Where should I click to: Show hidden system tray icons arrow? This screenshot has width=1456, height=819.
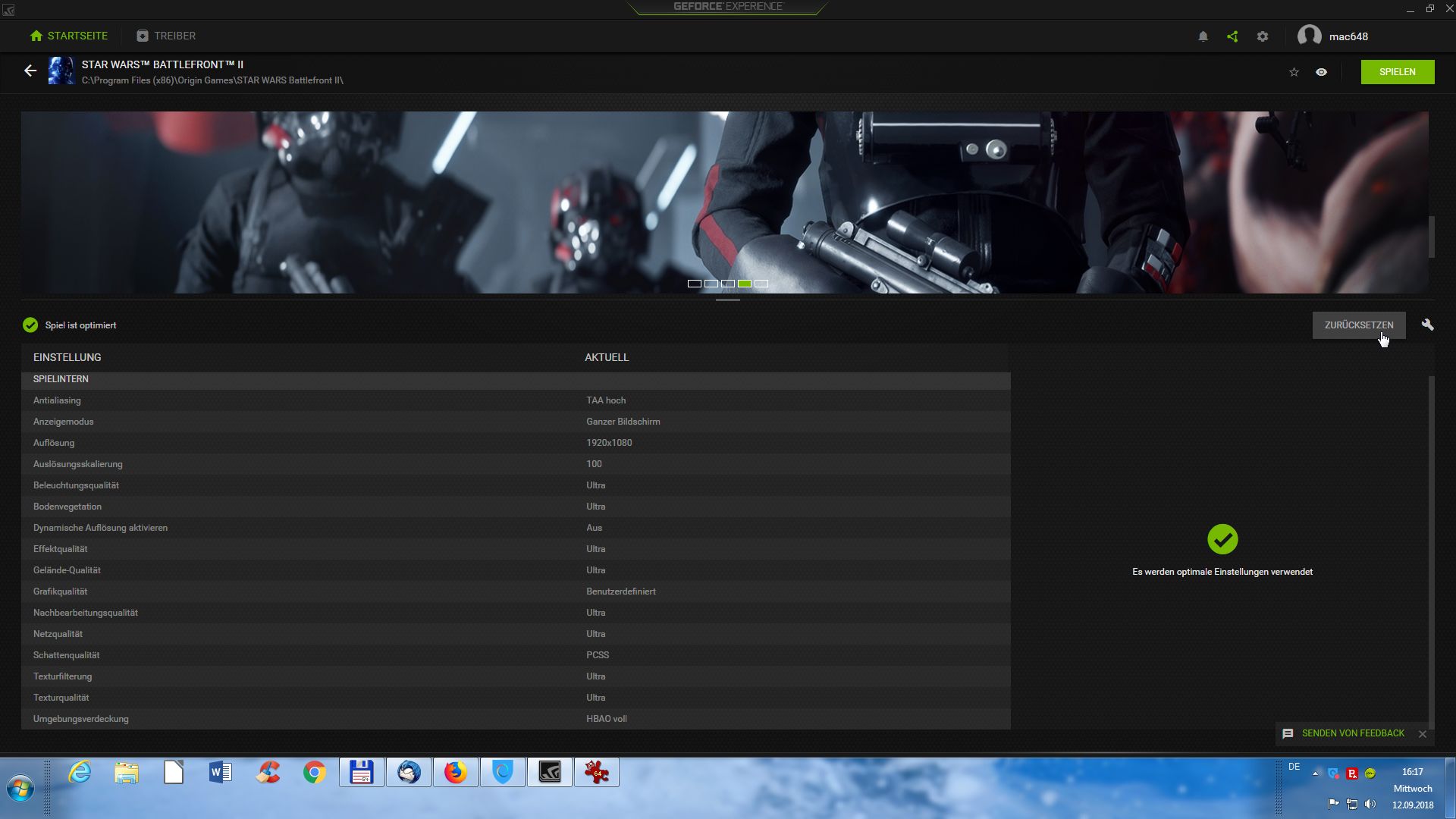point(1315,773)
